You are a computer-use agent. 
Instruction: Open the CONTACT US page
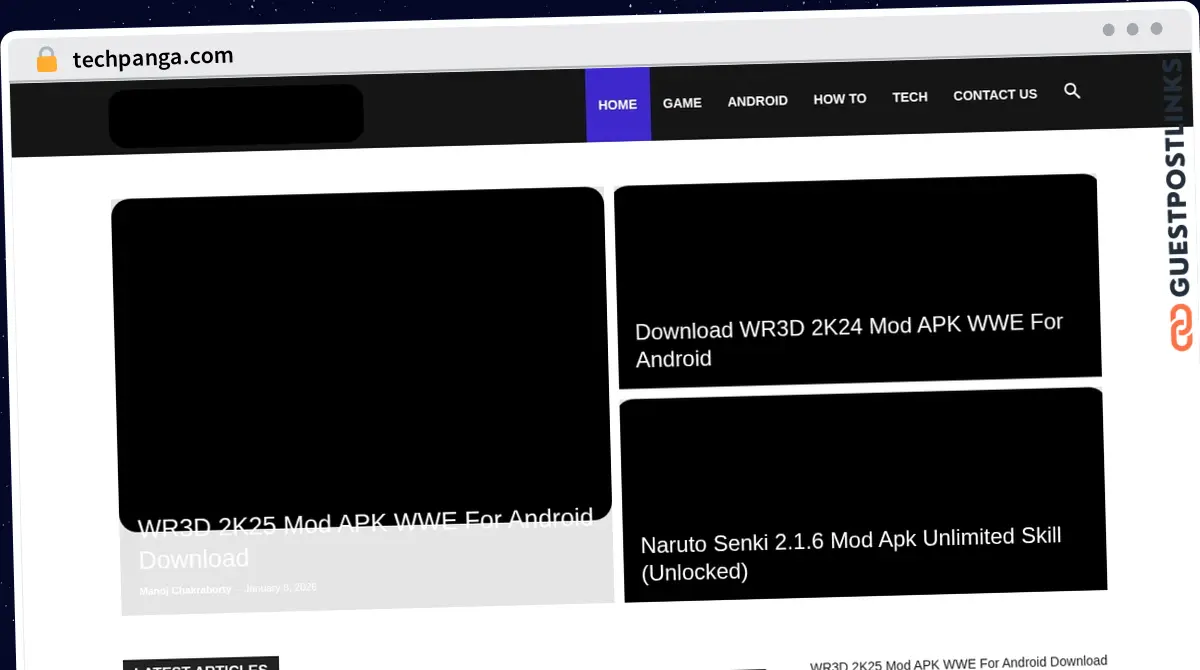[x=994, y=95]
